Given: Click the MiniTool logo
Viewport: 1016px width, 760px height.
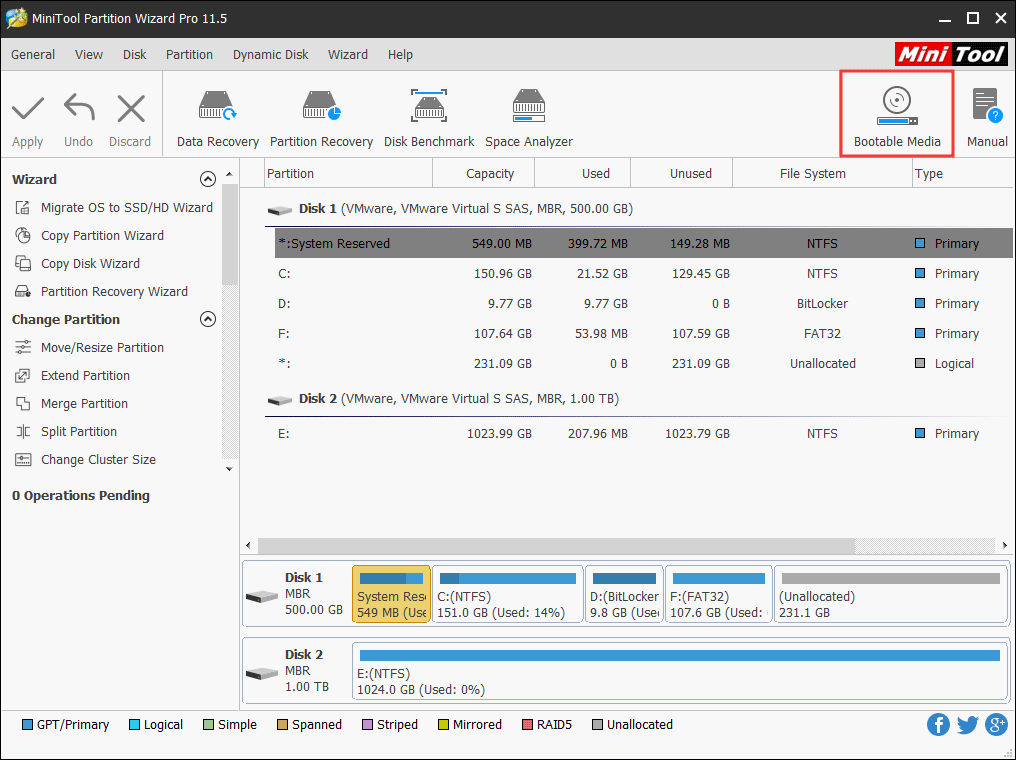Looking at the screenshot, I should [x=951, y=54].
